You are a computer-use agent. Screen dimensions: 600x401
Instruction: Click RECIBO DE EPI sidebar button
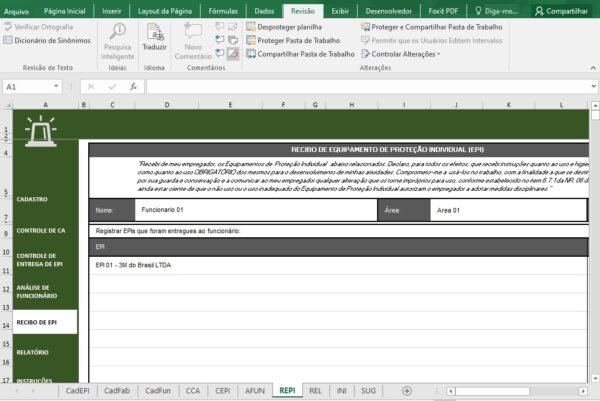tap(45, 322)
